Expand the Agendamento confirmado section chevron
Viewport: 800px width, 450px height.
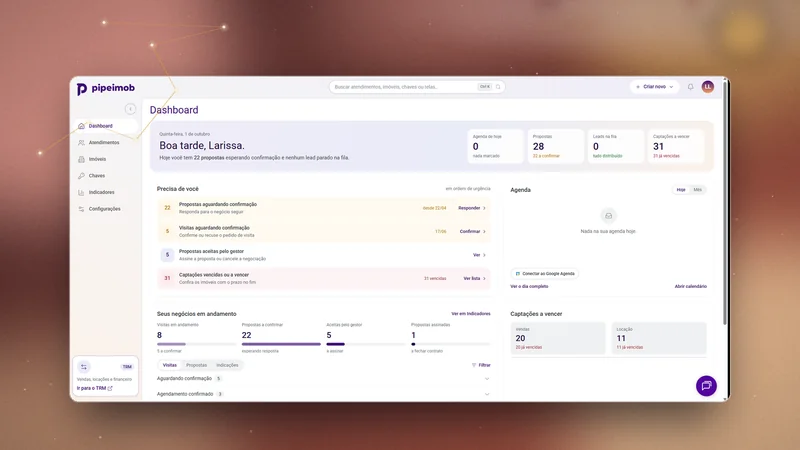click(487, 394)
